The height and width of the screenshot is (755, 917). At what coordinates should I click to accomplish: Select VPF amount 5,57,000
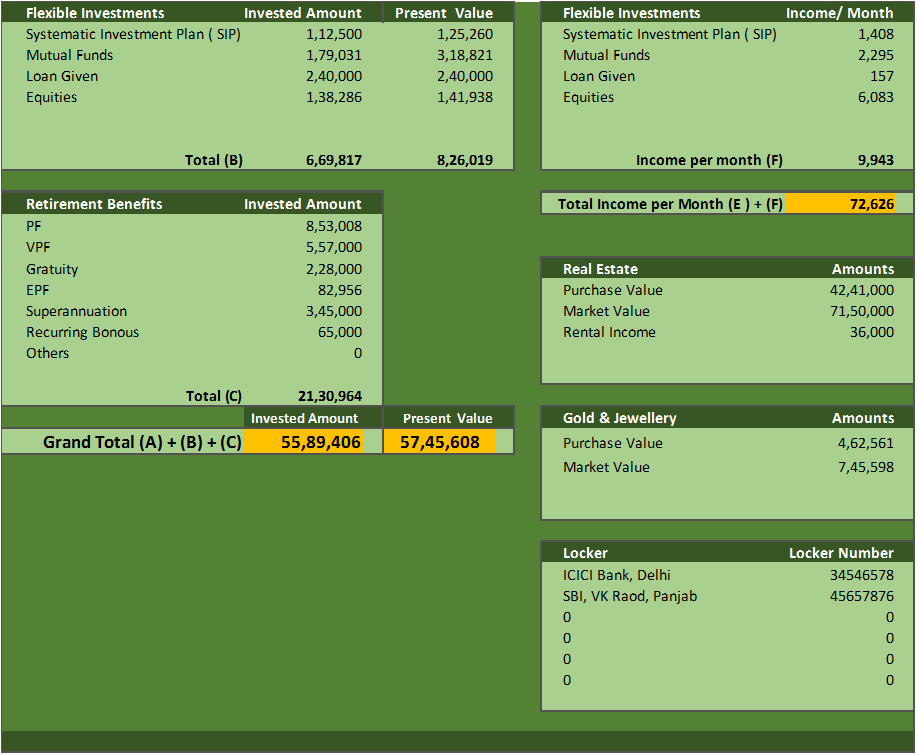point(334,247)
